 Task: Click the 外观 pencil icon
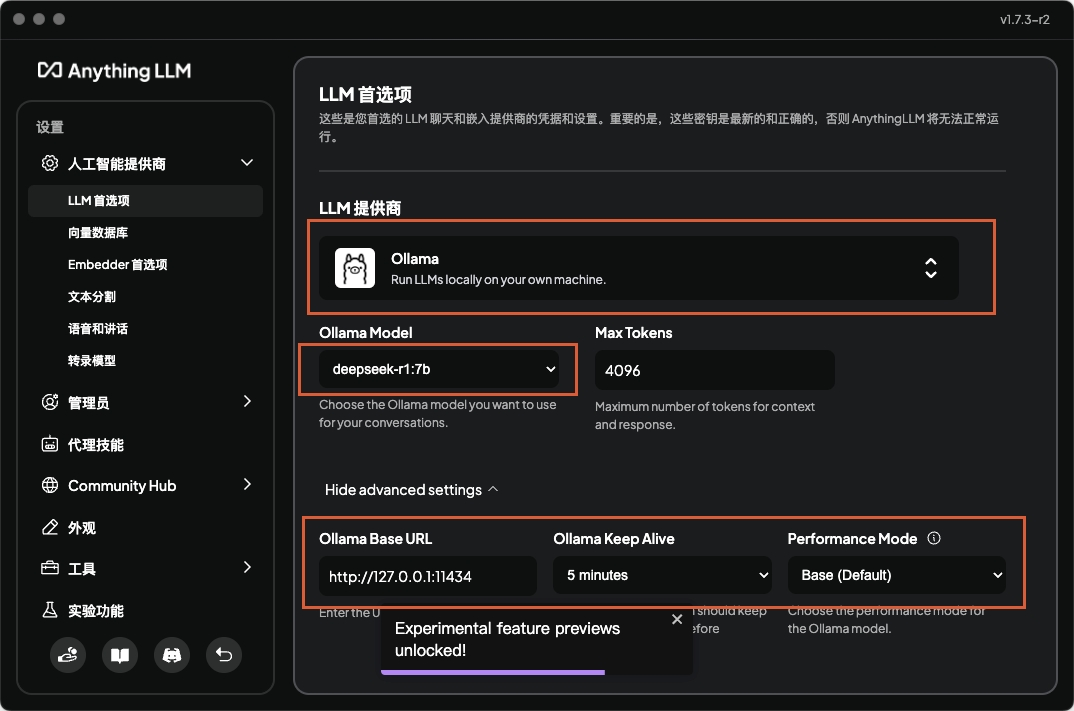point(50,527)
